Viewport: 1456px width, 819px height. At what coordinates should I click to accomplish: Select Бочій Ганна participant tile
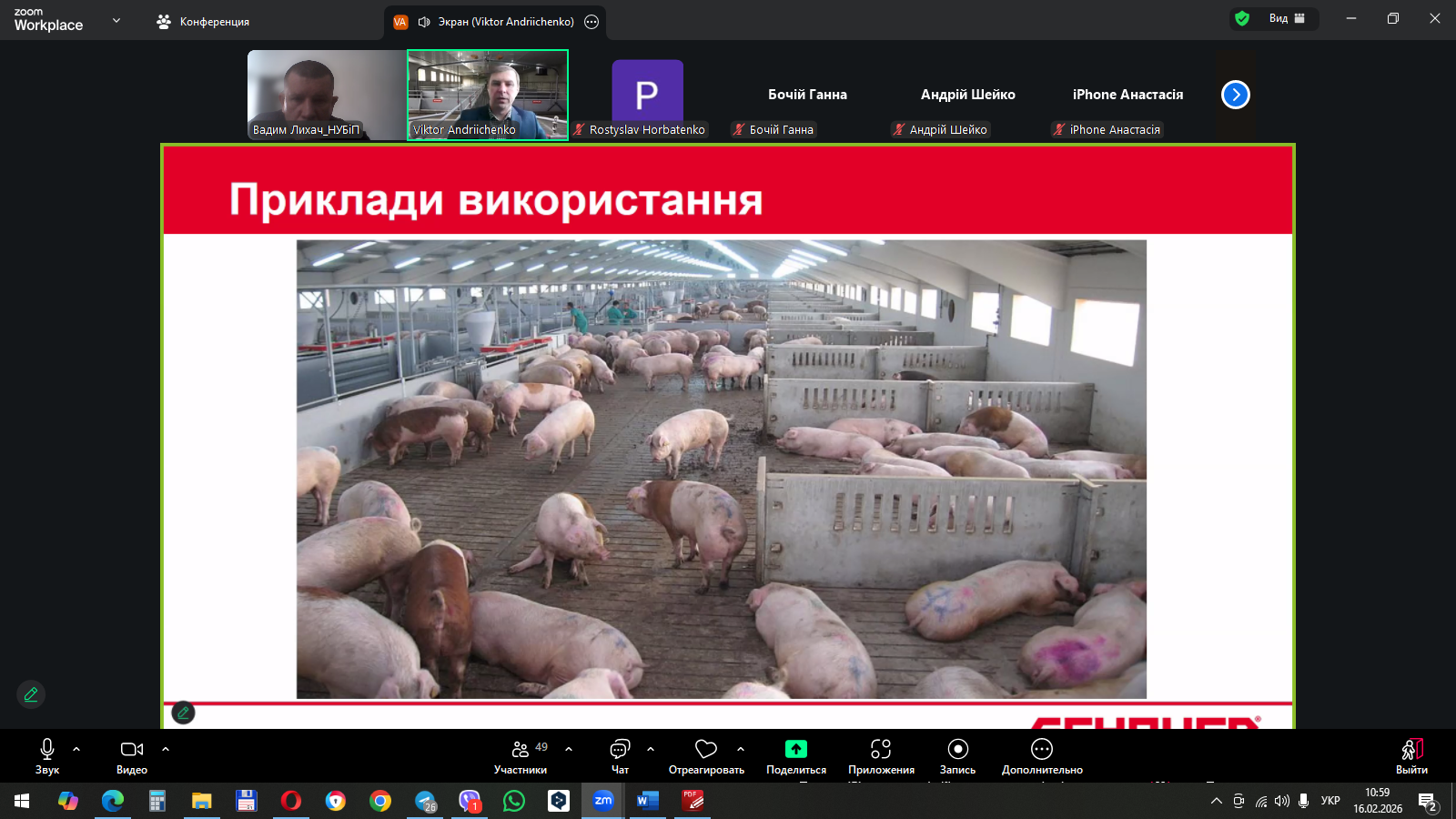(x=808, y=95)
